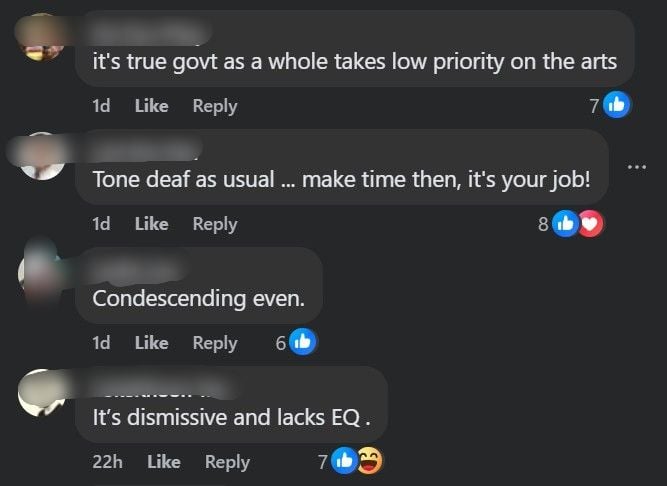Open the 22h timestamp of the last comment
Image resolution: width=667 pixels, height=486 pixels.
click(x=107, y=461)
